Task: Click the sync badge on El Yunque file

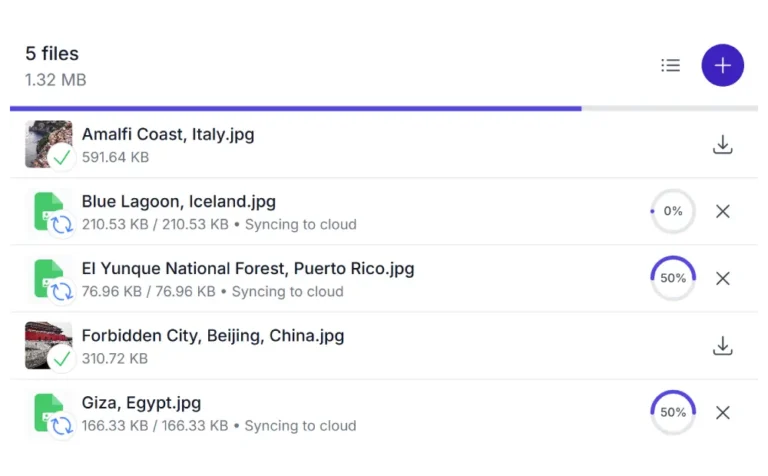Action: pyautogui.click(x=62, y=292)
